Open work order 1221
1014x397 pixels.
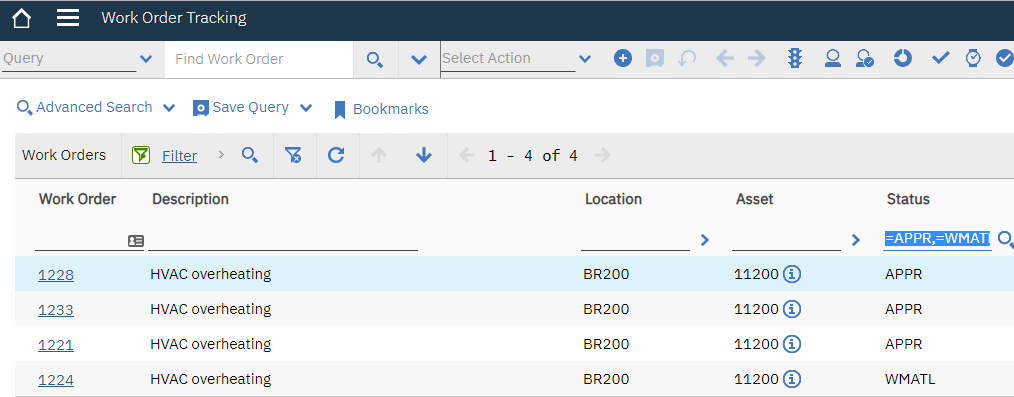pos(56,345)
